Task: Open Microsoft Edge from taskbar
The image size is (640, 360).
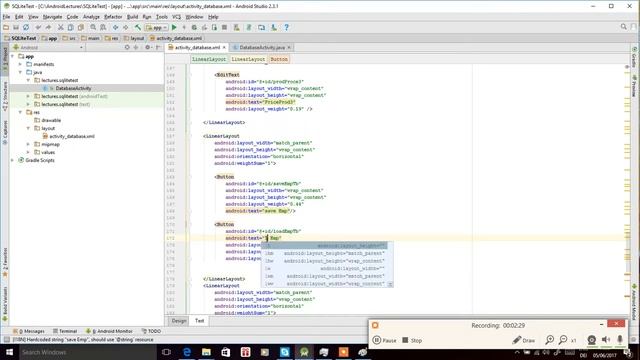Action: pos(187,352)
